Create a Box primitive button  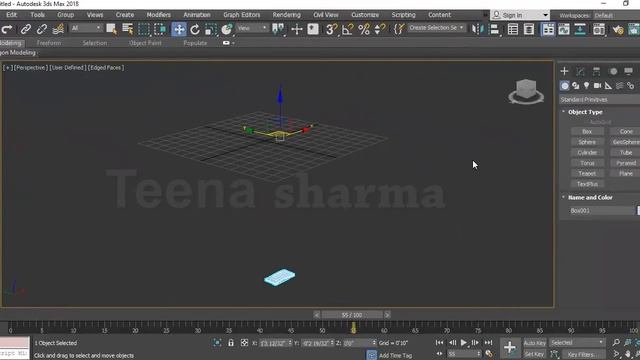(587, 131)
